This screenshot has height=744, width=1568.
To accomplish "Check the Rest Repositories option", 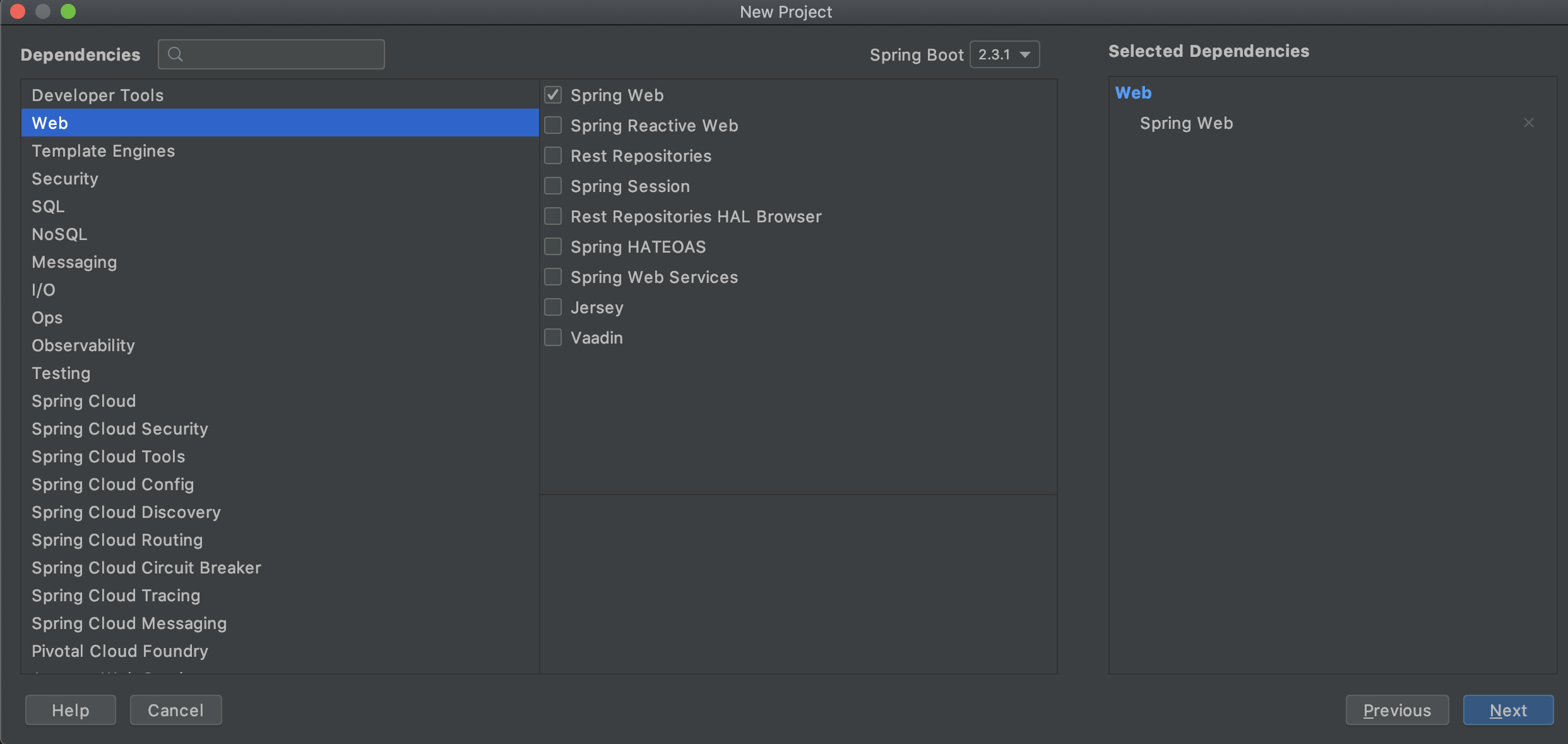I will (x=553, y=155).
